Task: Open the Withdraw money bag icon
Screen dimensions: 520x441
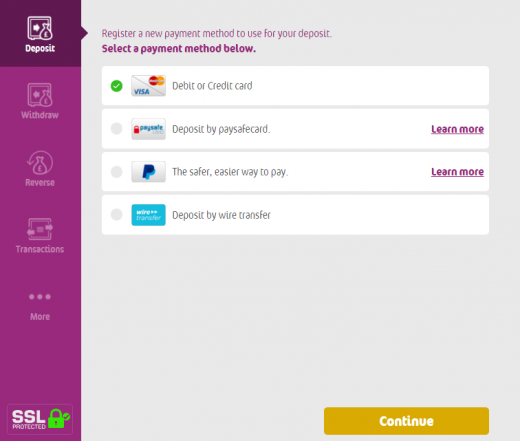Action: [40, 95]
